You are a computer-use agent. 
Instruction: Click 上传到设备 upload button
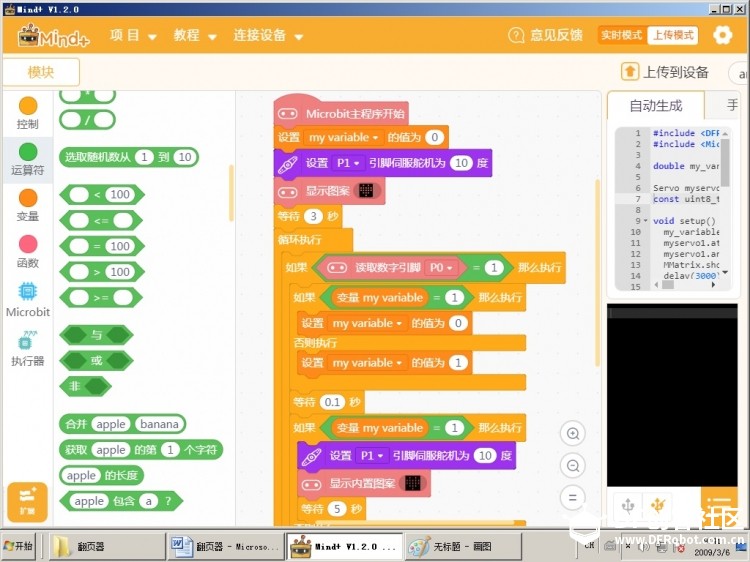pyautogui.click(x=665, y=72)
